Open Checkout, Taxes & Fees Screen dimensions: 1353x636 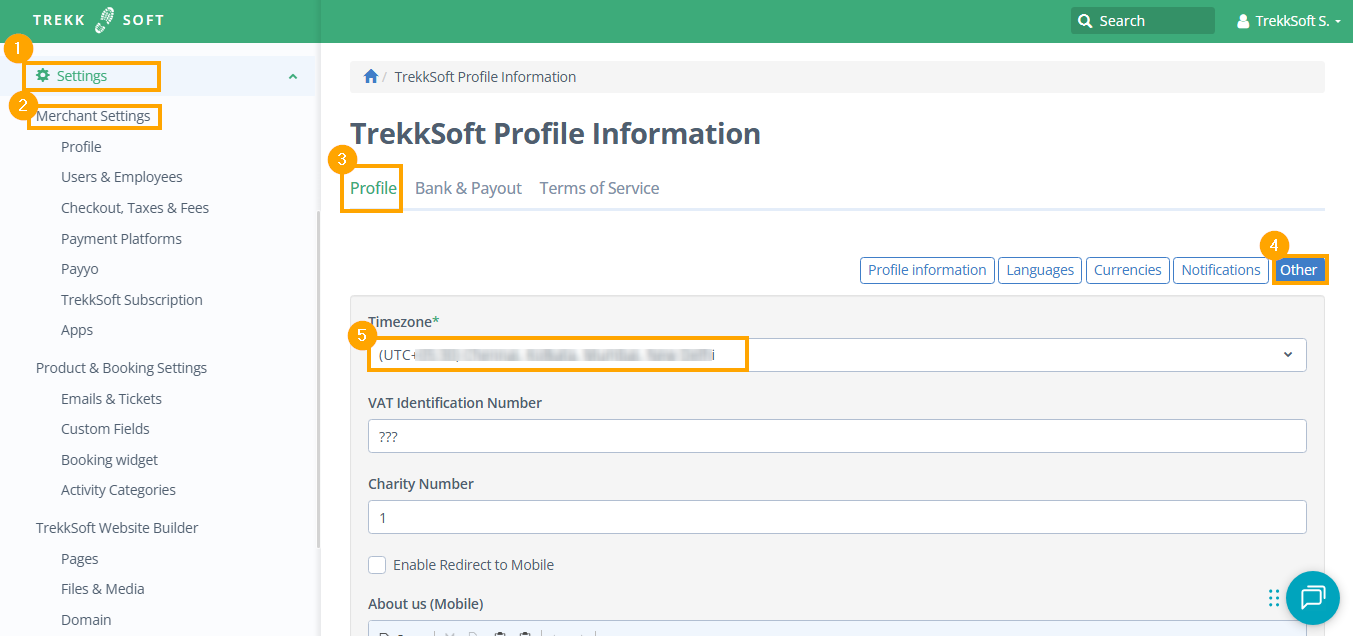pos(135,208)
